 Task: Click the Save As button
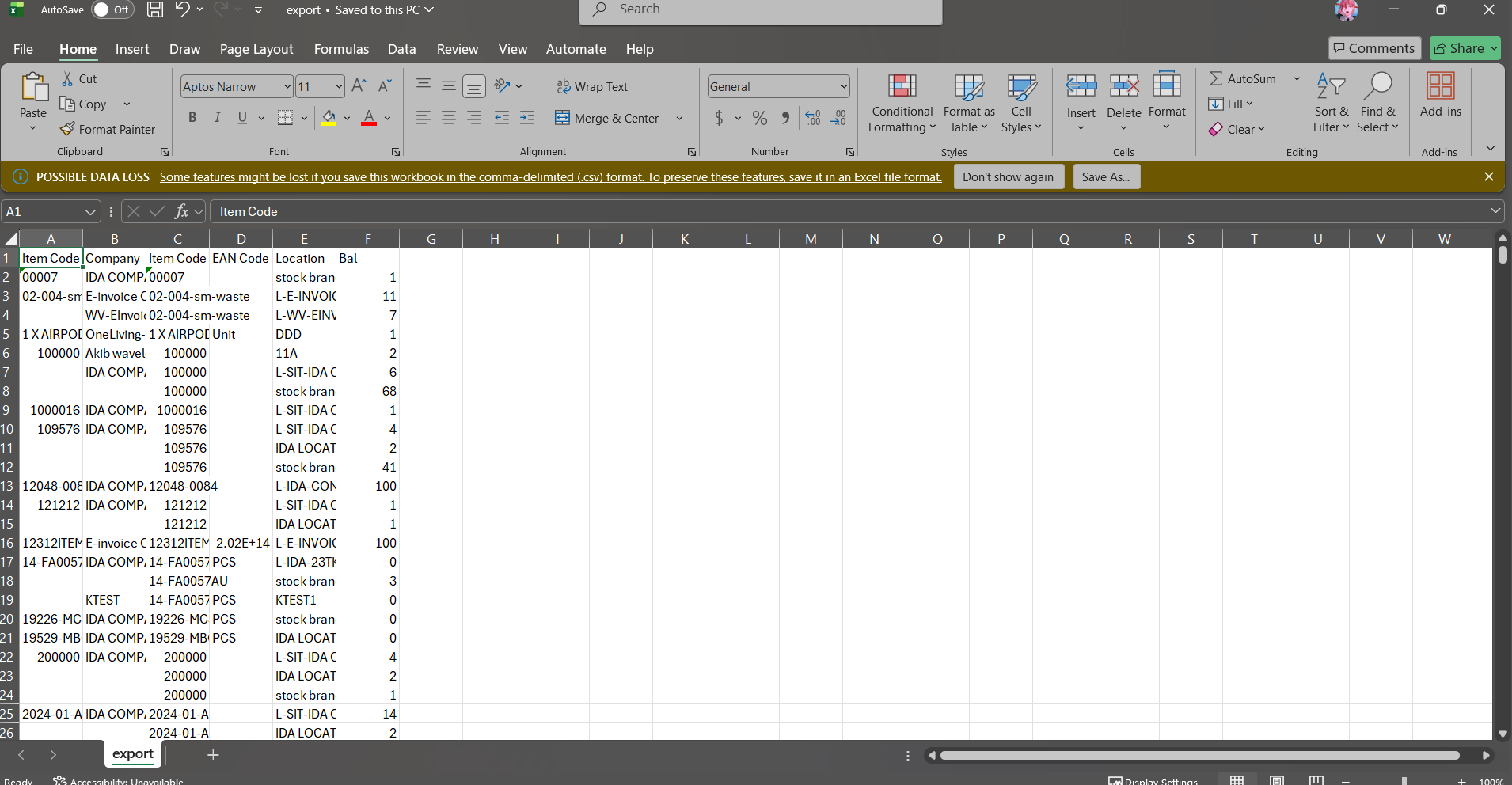point(1106,176)
